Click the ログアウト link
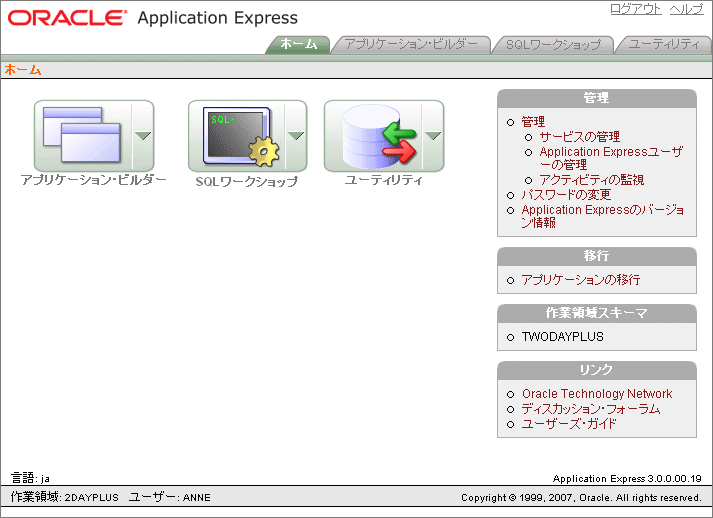 tap(636, 9)
